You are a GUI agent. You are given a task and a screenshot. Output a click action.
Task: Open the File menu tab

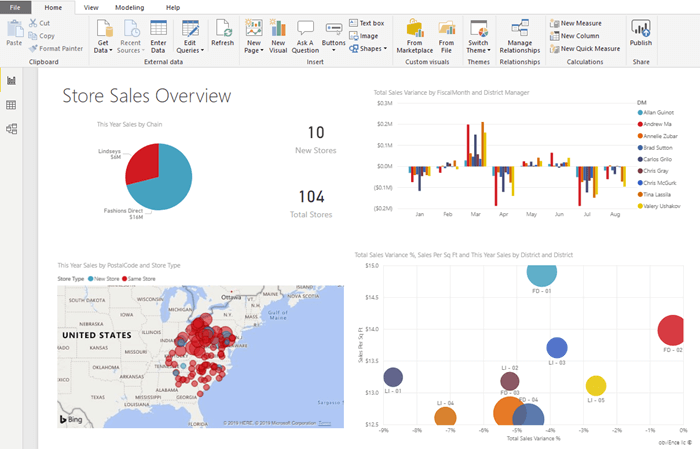(x=14, y=7)
